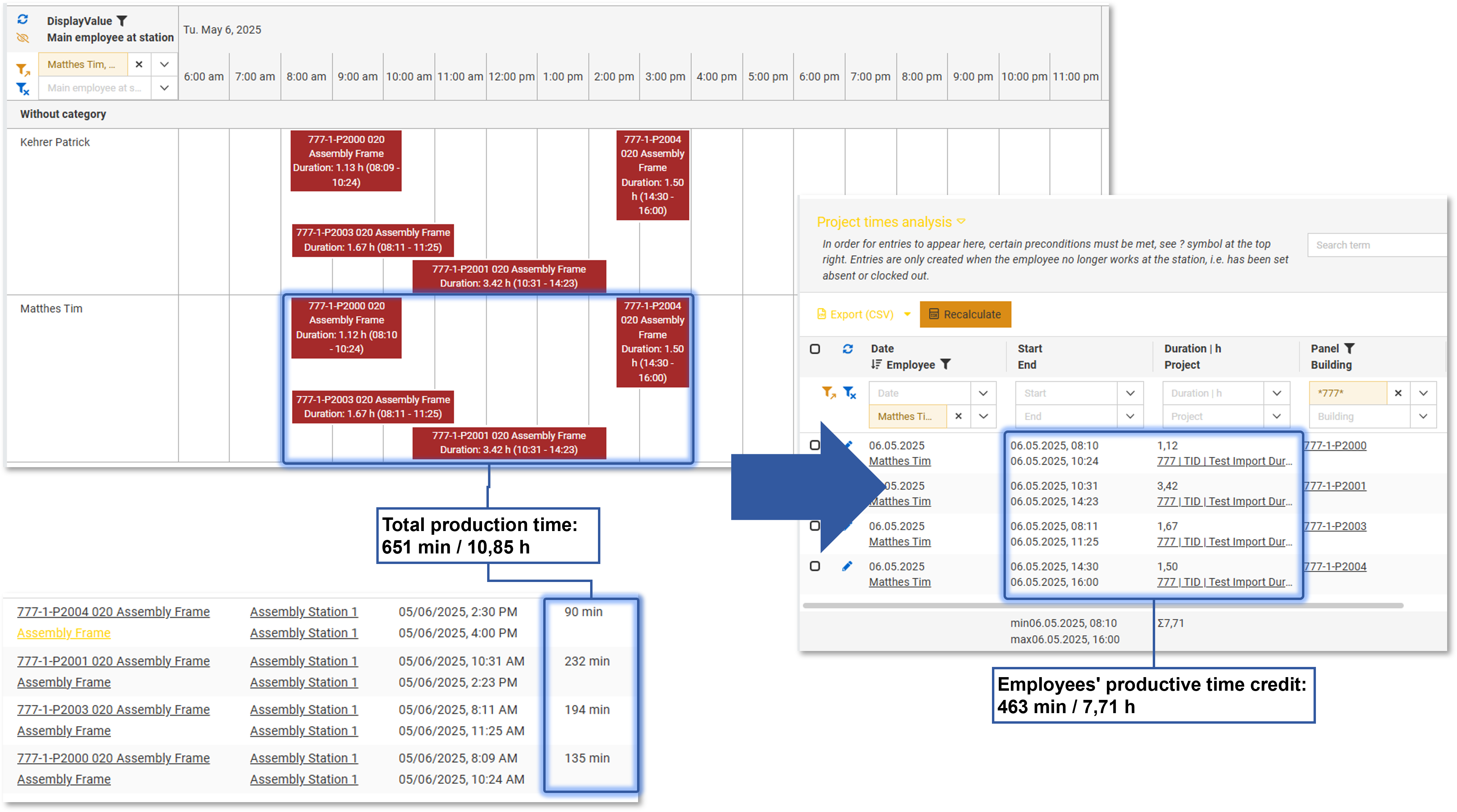Image resolution: width=1457 pixels, height=812 pixels.
Task: Click the Search term field
Action: click(x=1377, y=245)
